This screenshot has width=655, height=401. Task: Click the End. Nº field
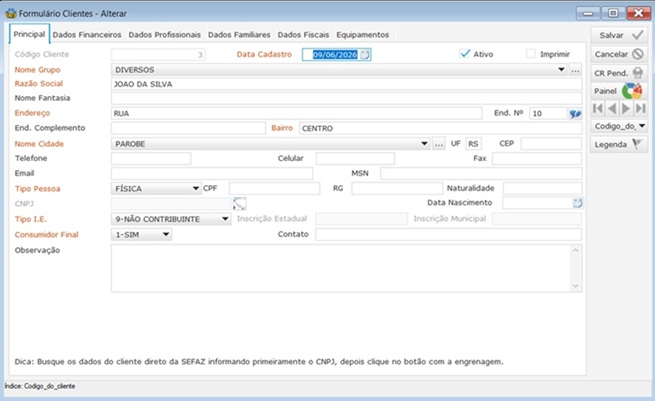549,113
